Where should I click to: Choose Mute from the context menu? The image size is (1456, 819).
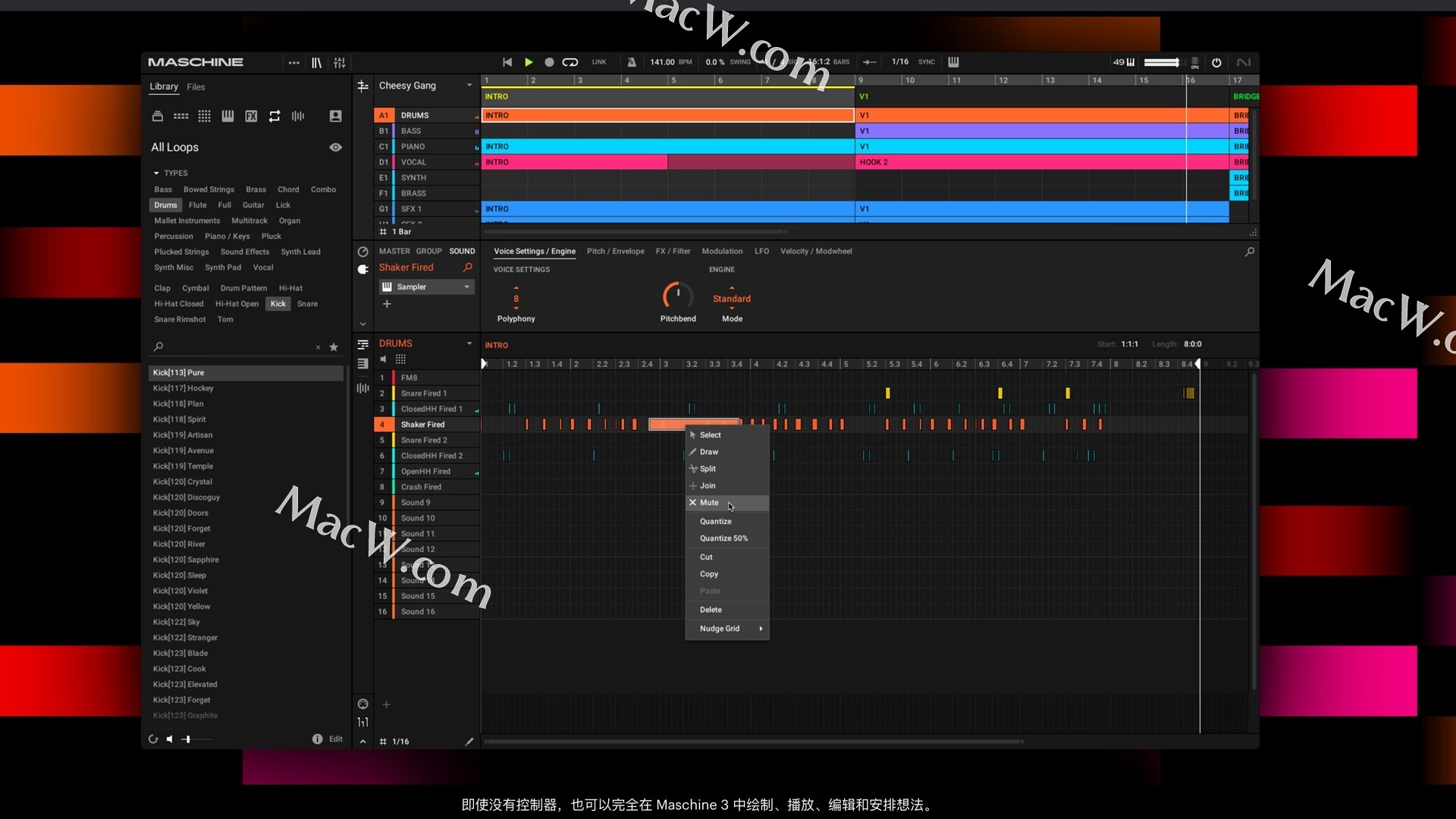coord(727,503)
